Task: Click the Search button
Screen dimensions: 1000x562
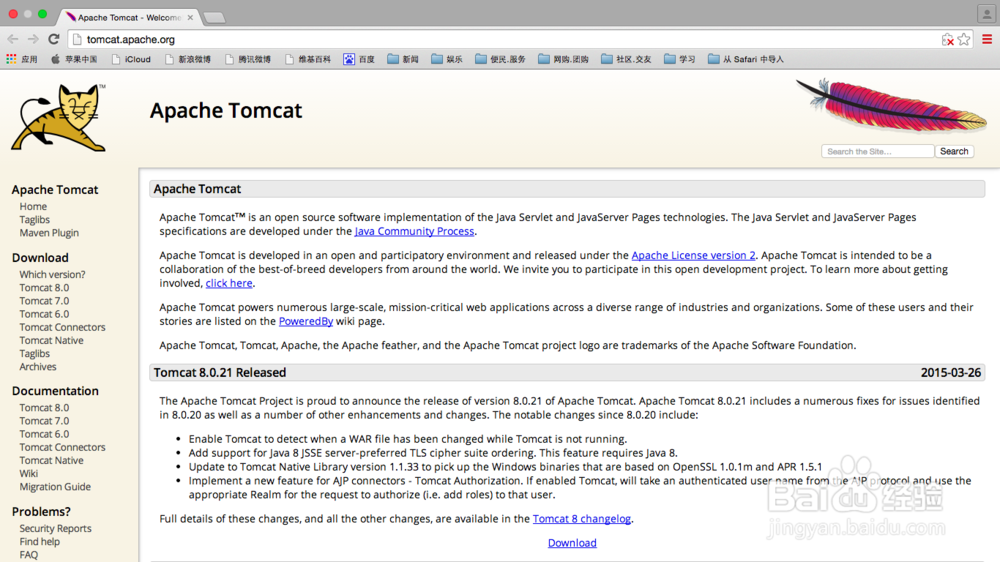Action: coord(954,151)
